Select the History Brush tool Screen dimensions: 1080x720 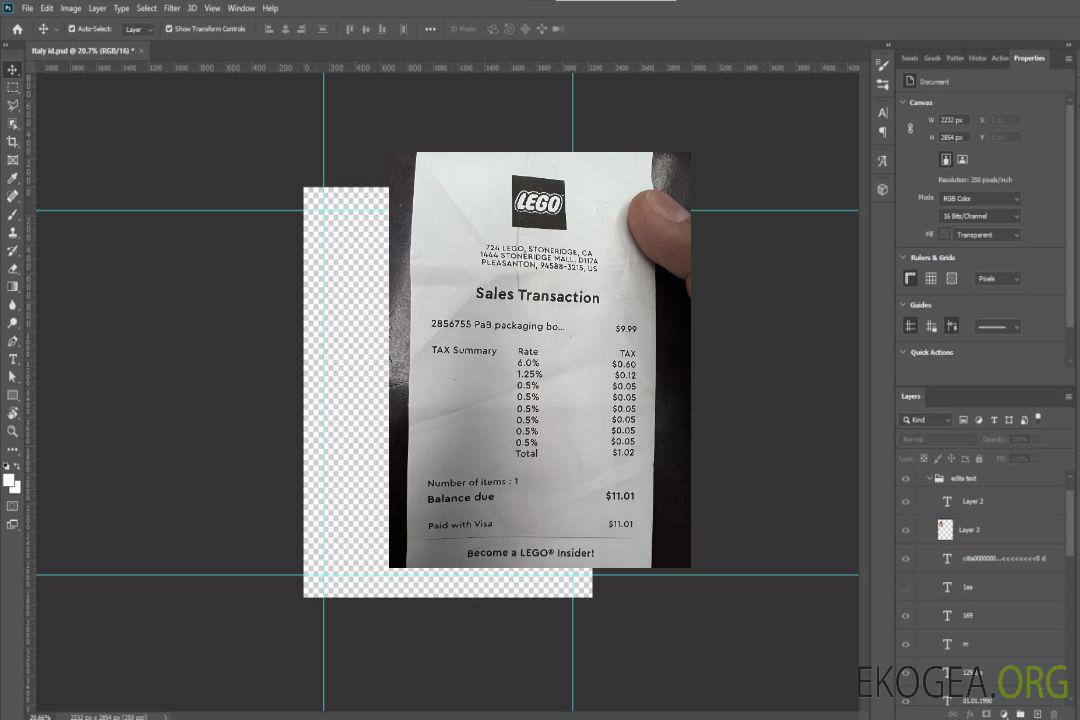tap(12, 251)
